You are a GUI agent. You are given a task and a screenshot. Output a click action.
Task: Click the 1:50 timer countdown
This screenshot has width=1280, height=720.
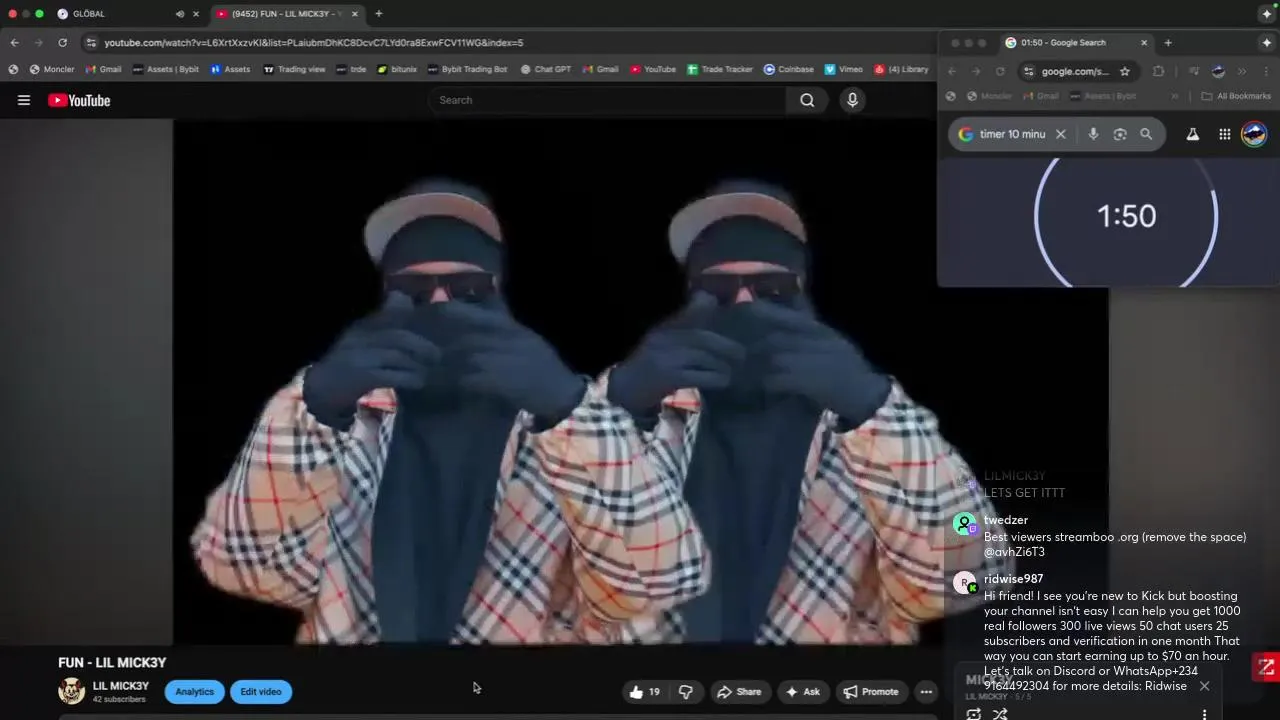pyautogui.click(x=1126, y=216)
